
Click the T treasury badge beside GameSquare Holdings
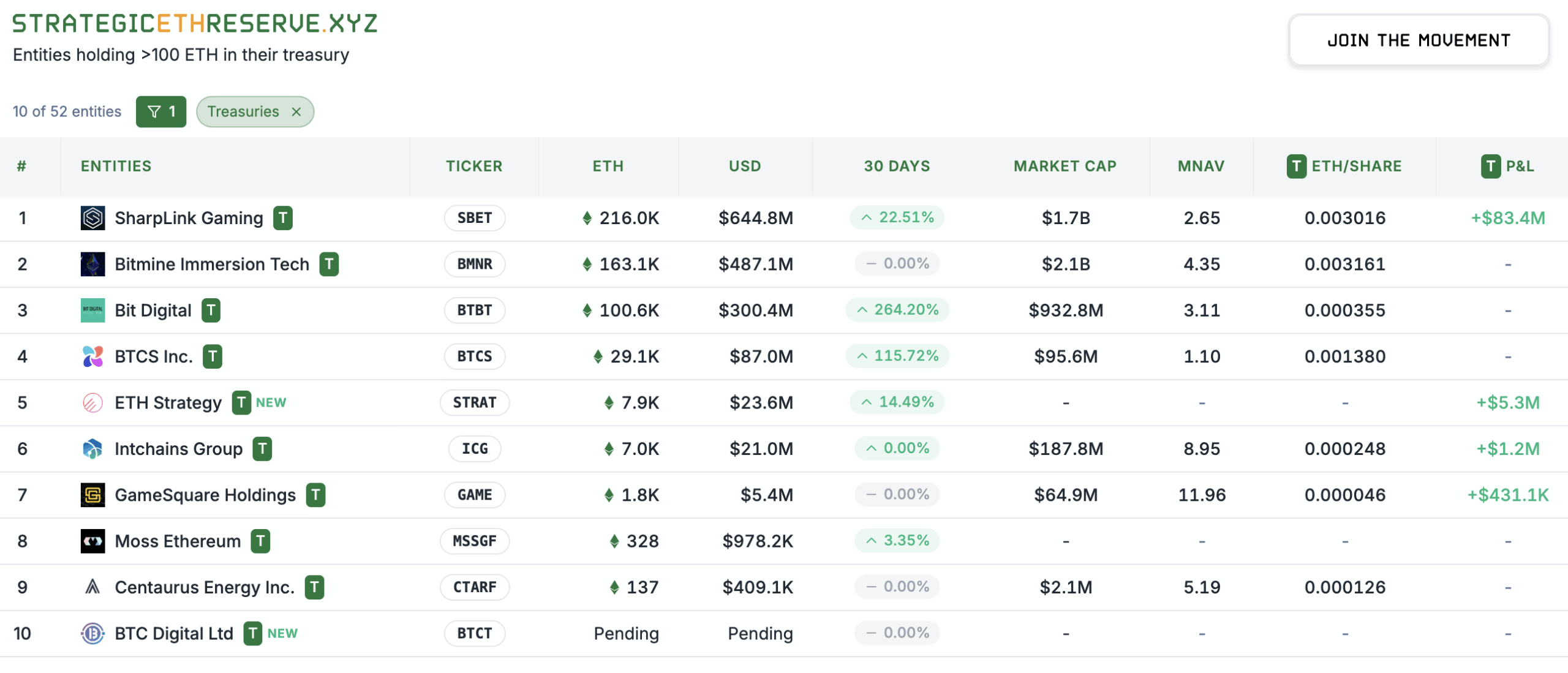[x=315, y=495]
